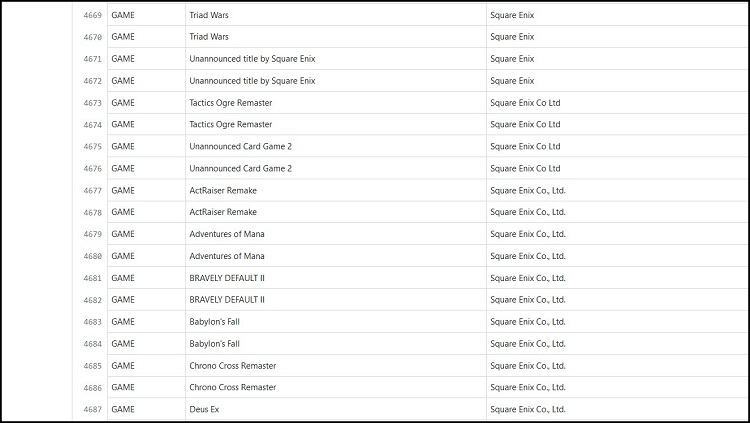Screen dimensions: 750x423
Task: Select row number 4676
Action: [92, 168]
